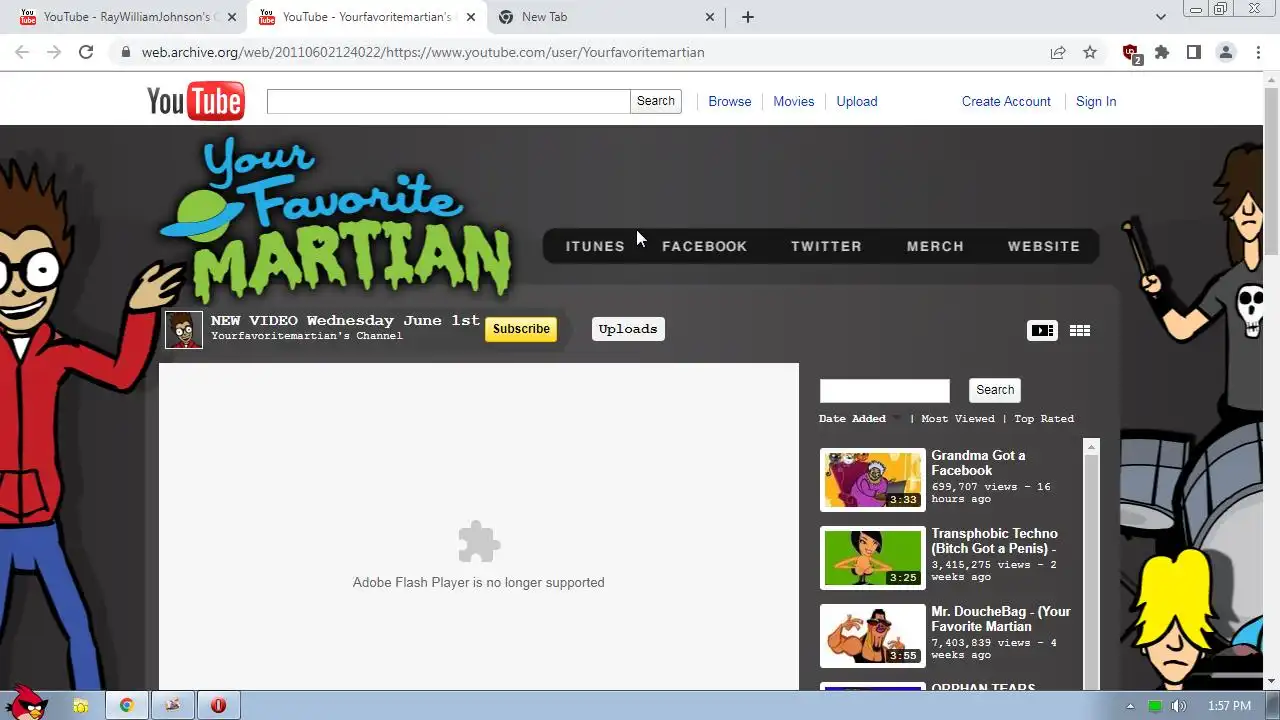Click the Movies link
Viewport: 1280px width, 720px height.
pyautogui.click(x=794, y=101)
